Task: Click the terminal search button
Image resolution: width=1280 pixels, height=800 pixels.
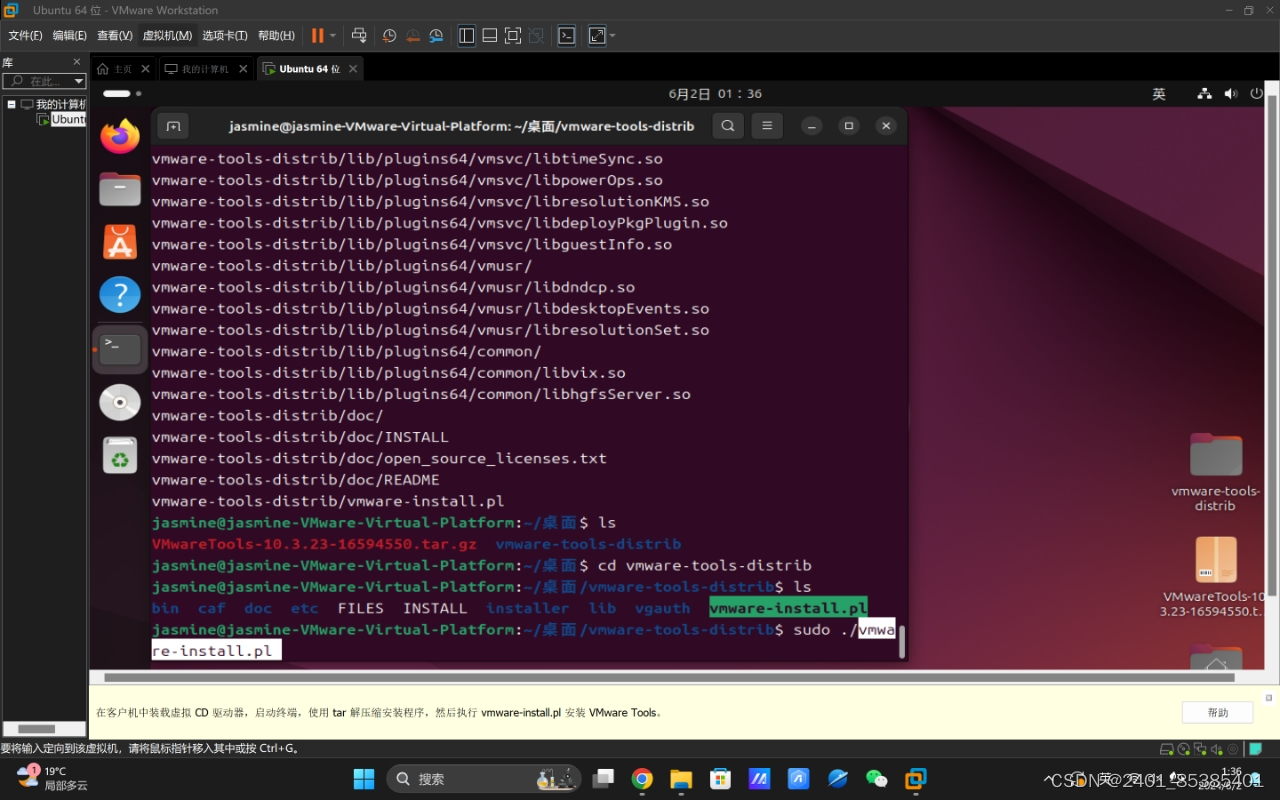Action: pyautogui.click(x=728, y=126)
